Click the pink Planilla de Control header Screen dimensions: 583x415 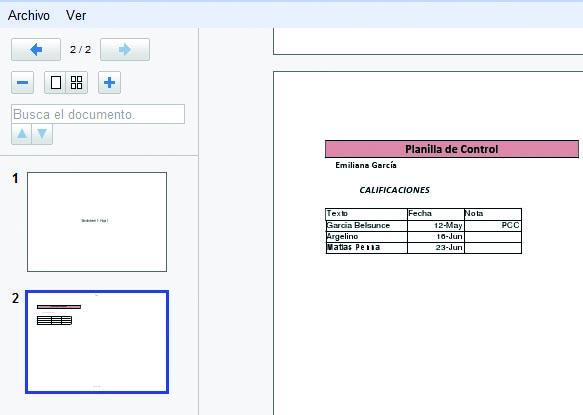tap(452, 149)
